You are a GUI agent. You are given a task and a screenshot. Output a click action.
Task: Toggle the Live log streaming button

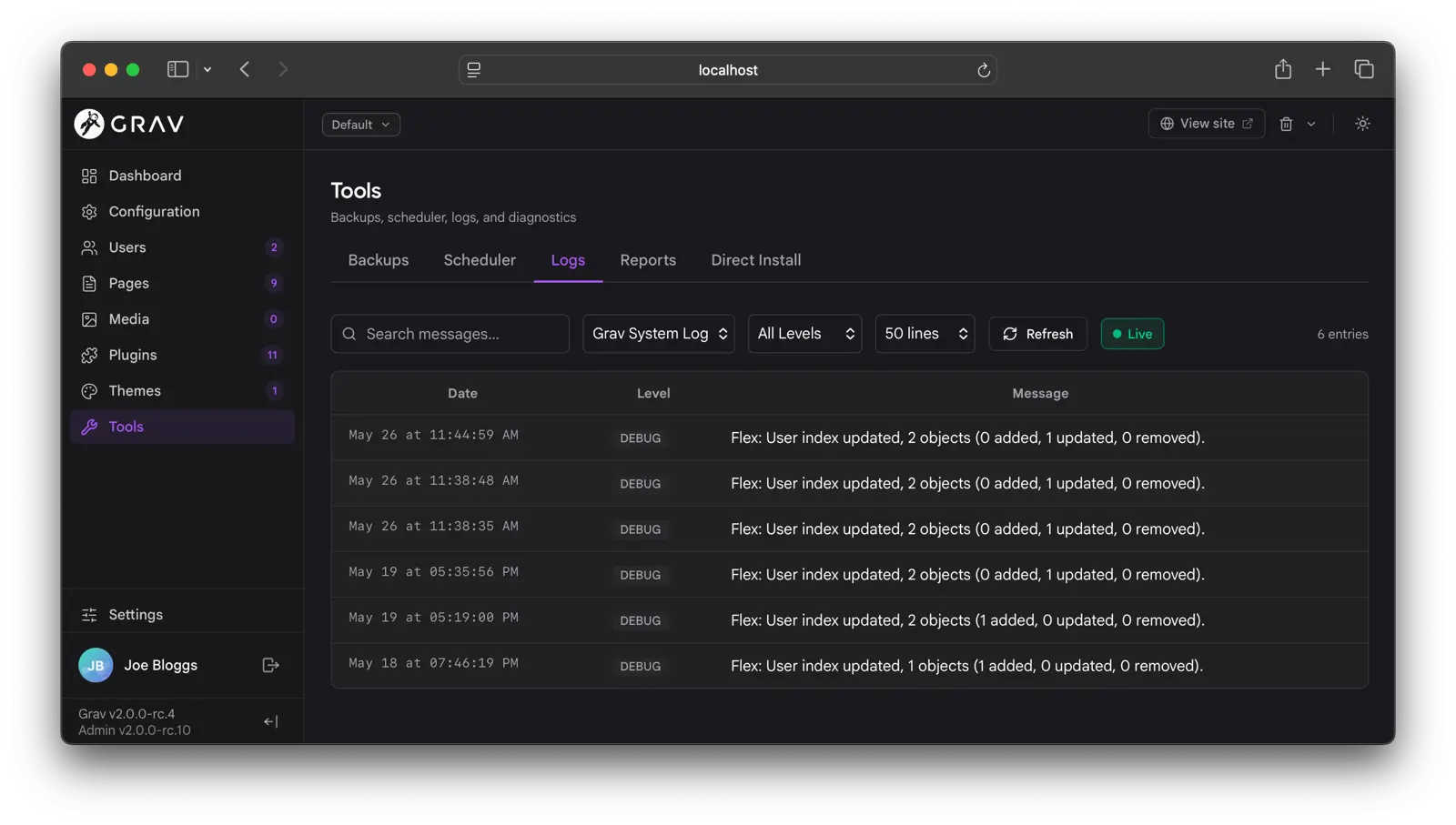pos(1132,334)
